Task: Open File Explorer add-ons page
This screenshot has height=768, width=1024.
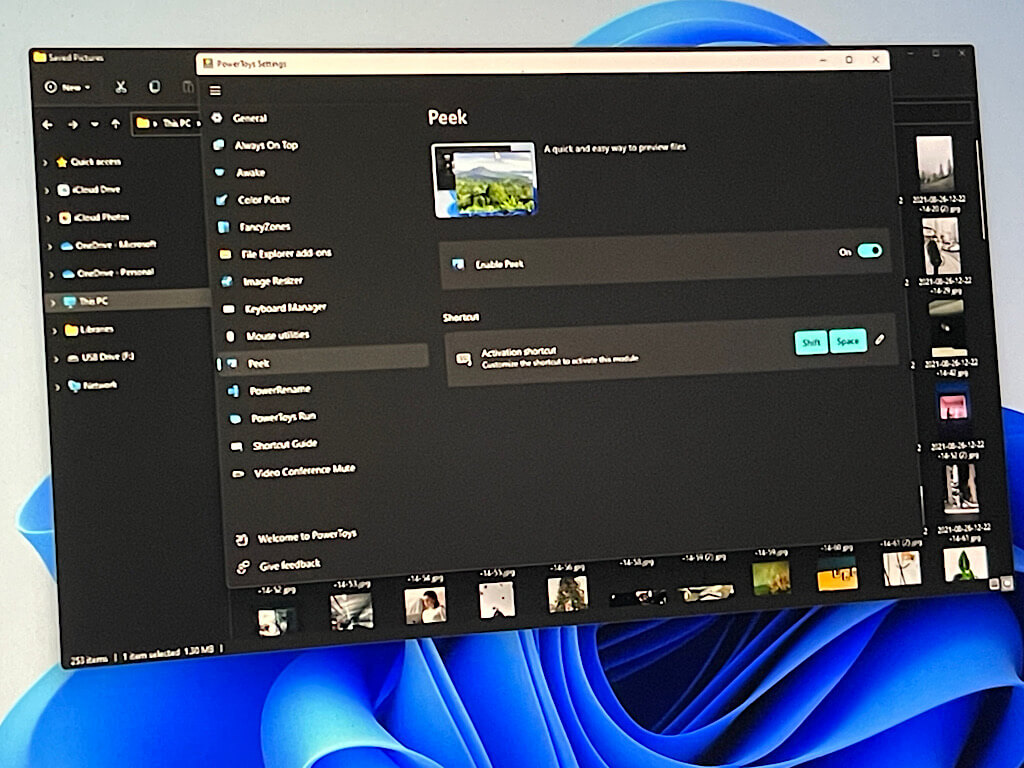Action: tap(286, 253)
